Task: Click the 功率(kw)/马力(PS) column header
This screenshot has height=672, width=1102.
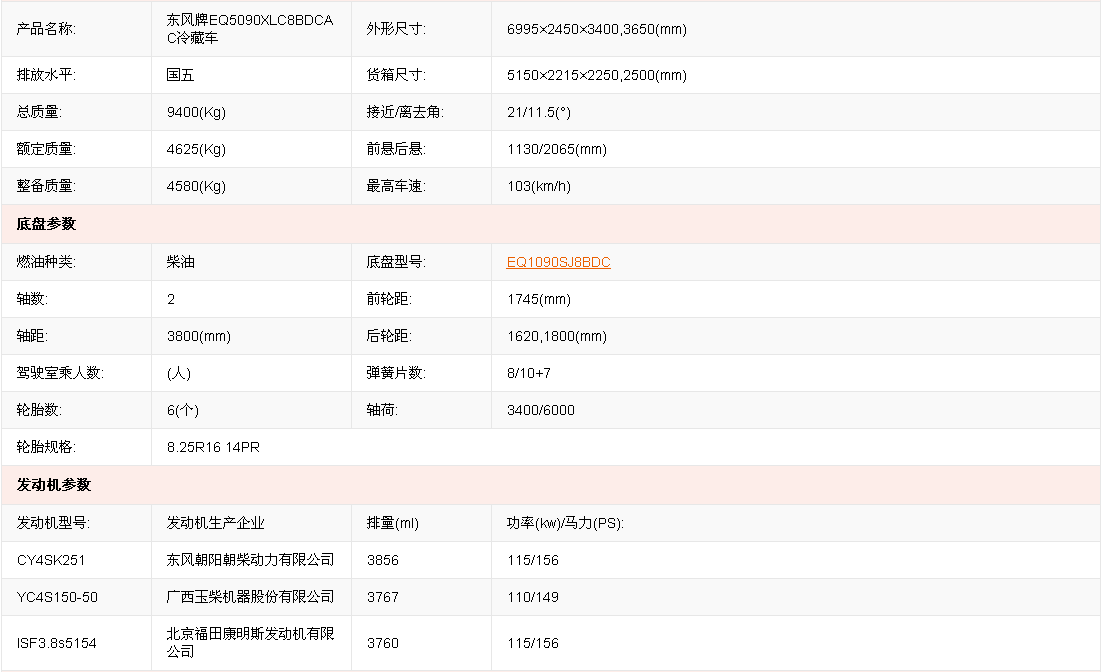Action: 565,523
